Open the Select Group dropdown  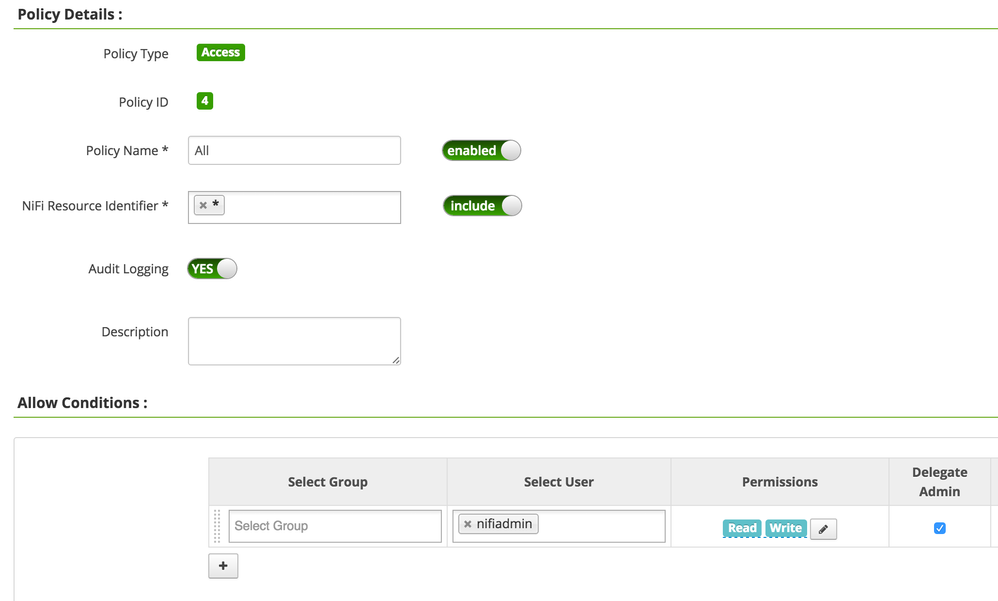point(335,526)
